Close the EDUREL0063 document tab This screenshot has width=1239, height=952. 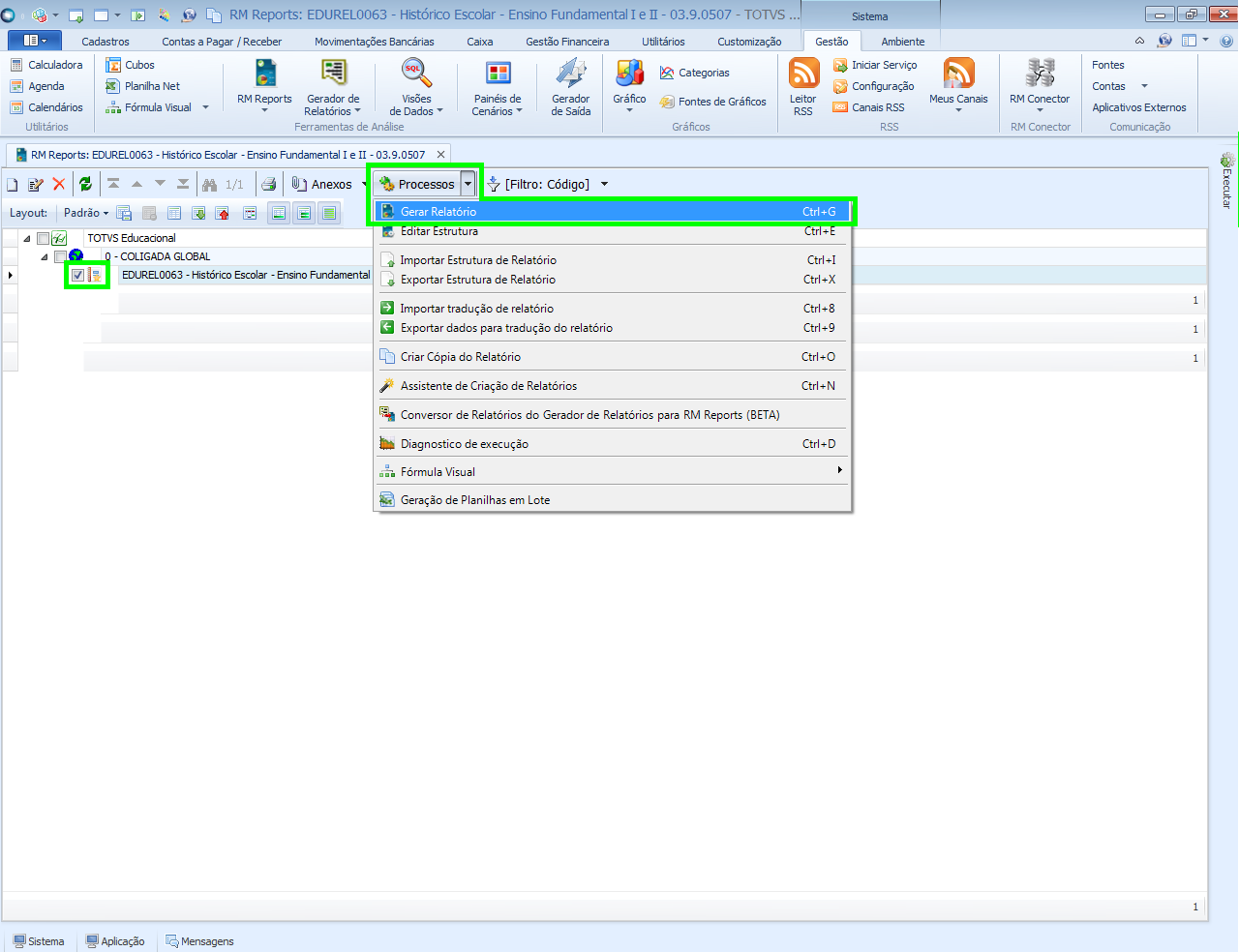point(440,154)
